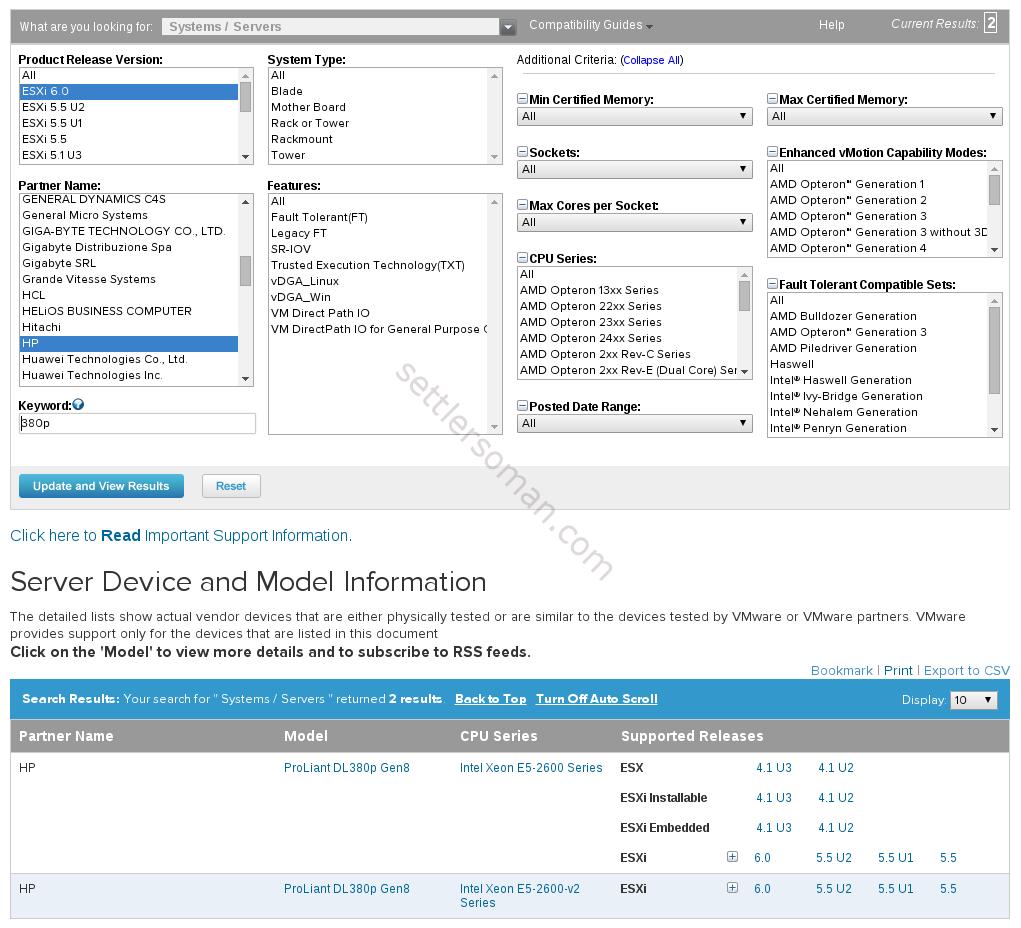Reset the search criteria
The width and height of the screenshot is (1021, 928).
click(231, 486)
